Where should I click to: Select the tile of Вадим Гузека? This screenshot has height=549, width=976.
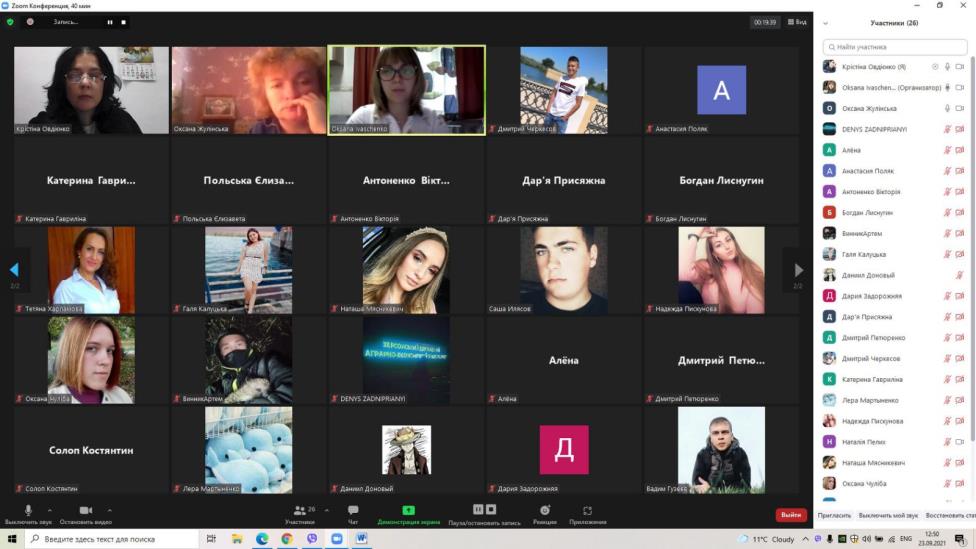pos(721,450)
